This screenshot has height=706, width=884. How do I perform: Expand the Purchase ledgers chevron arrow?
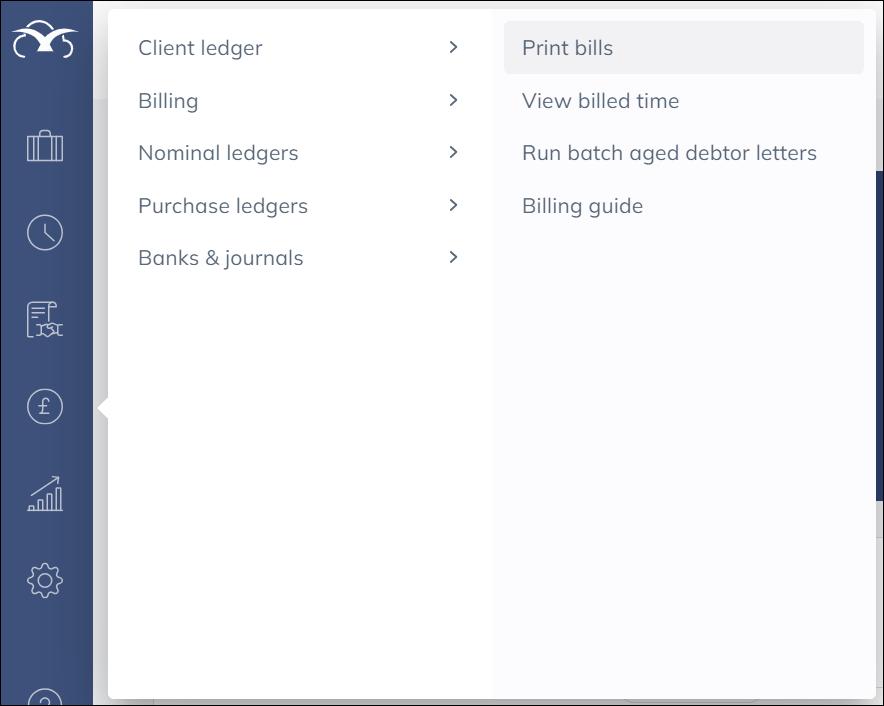pyautogui.click(x=453, y=205)
